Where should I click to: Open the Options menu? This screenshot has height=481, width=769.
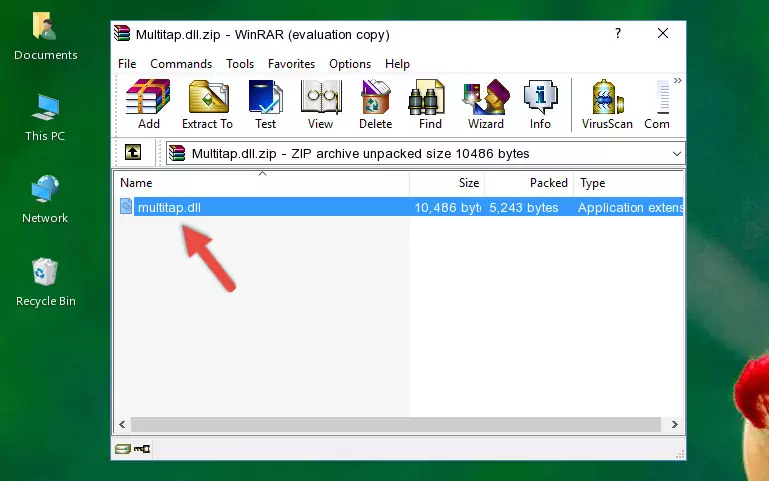tap(350, 64)
